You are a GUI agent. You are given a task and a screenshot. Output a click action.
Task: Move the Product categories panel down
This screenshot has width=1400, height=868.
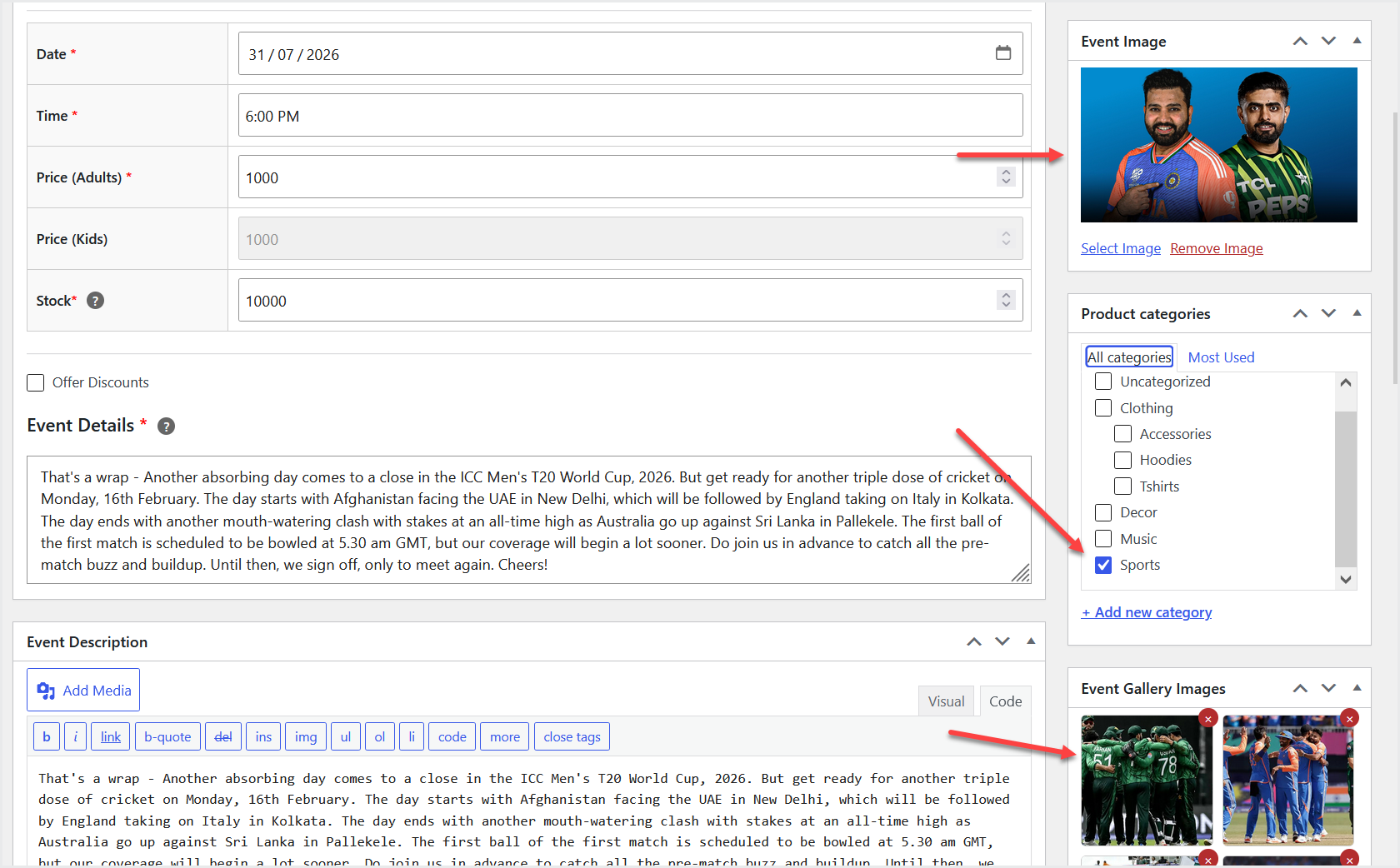click(1328, 313)
